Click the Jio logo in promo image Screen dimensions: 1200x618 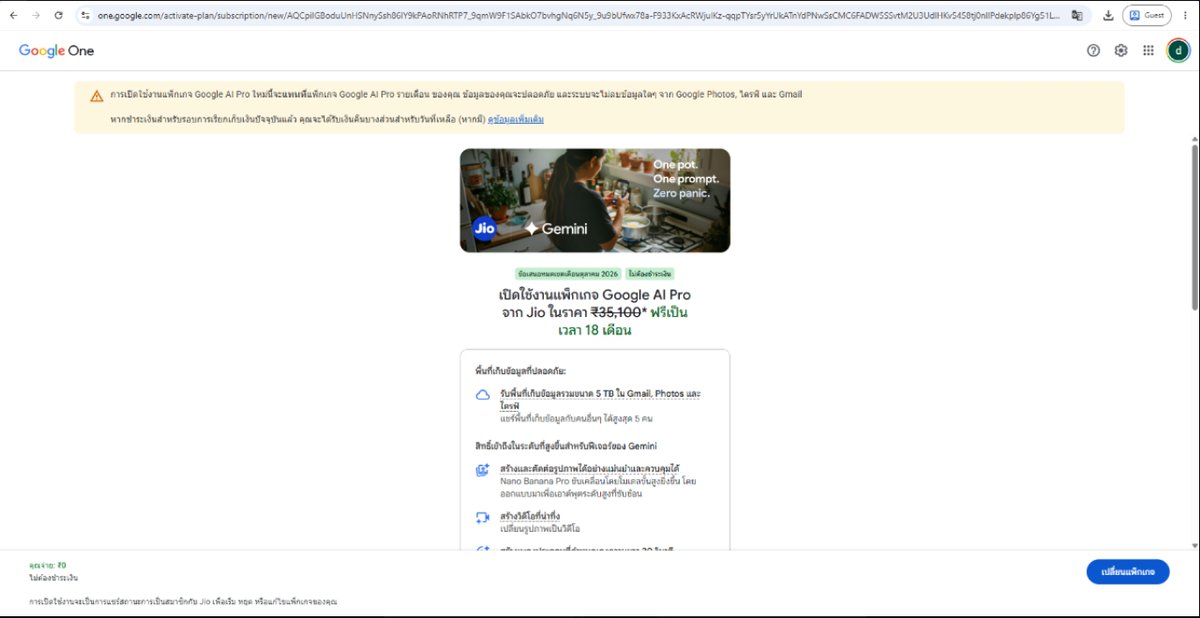pos(485,228)
